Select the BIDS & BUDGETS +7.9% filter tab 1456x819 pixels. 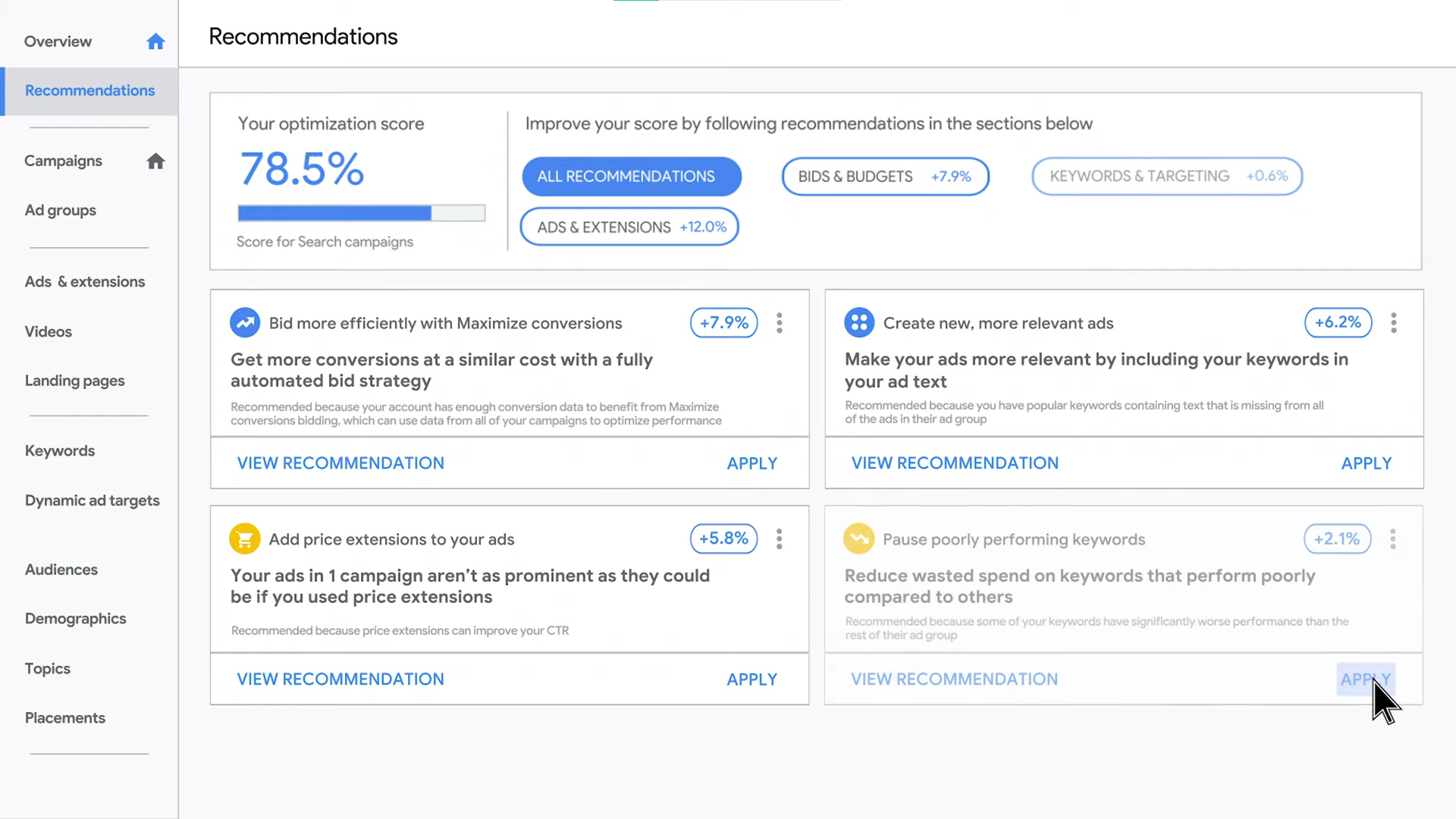[x=884, y=175]
